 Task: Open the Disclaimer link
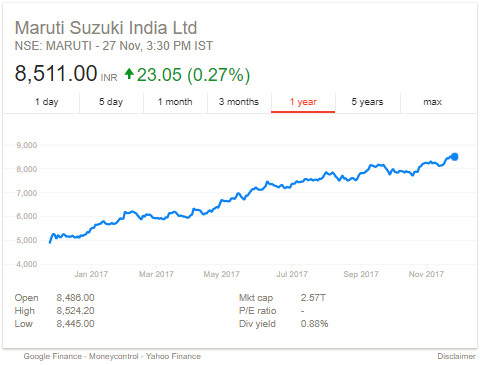pyautogui.click(x=456, y=356)
